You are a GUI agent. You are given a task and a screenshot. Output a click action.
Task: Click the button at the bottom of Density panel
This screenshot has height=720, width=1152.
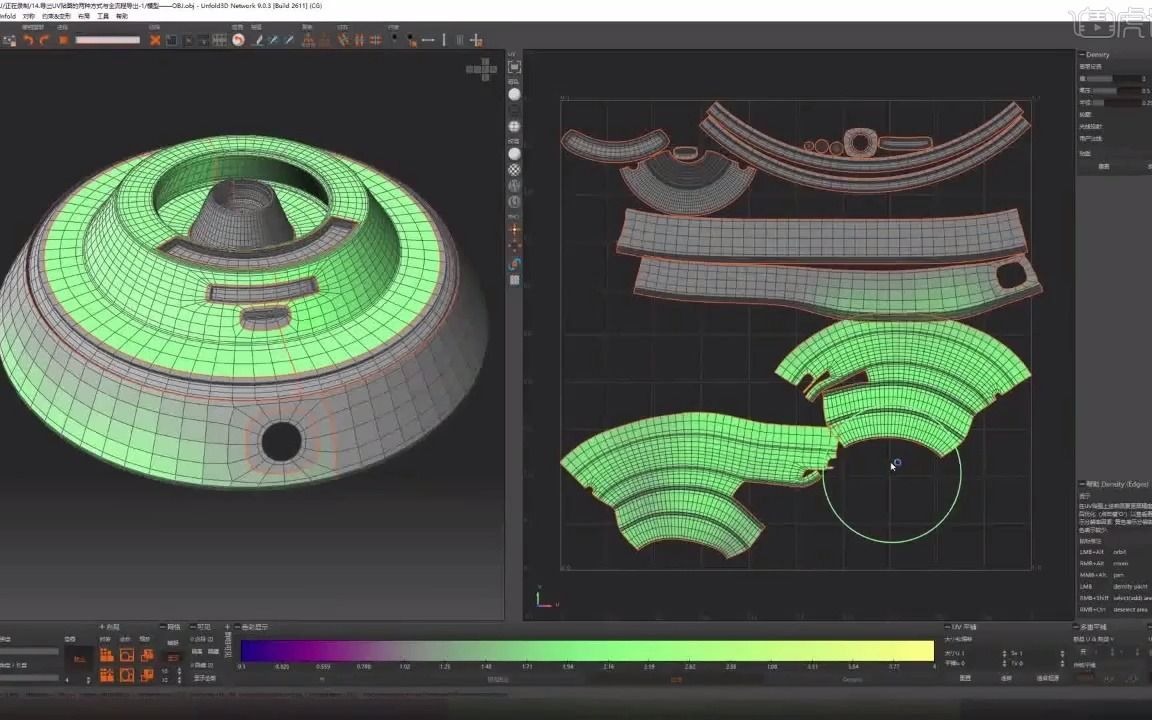point(1104,166)
